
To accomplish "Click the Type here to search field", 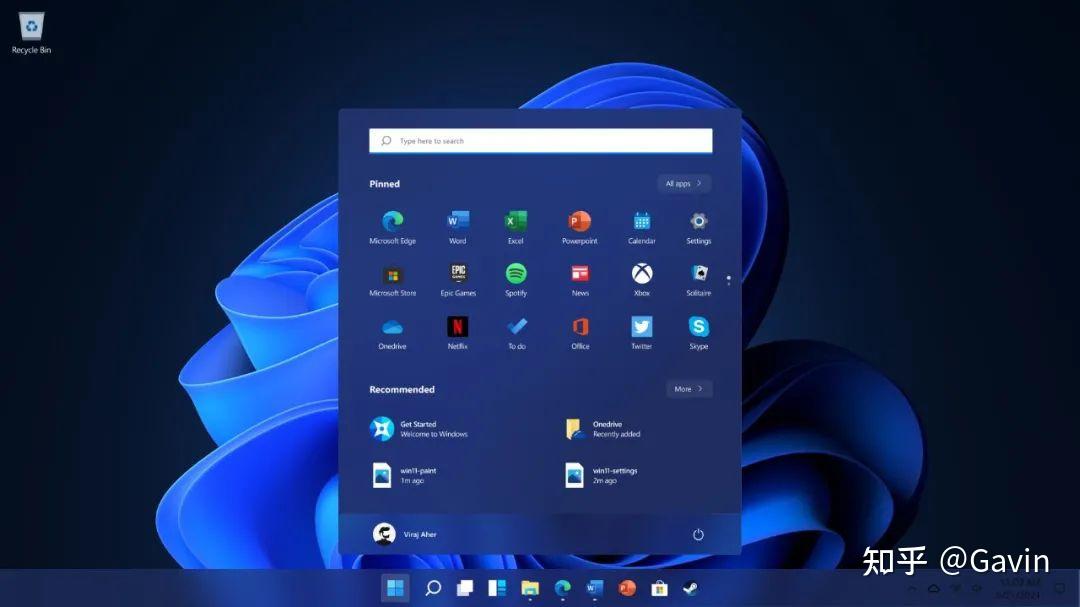I will point(540,140).
